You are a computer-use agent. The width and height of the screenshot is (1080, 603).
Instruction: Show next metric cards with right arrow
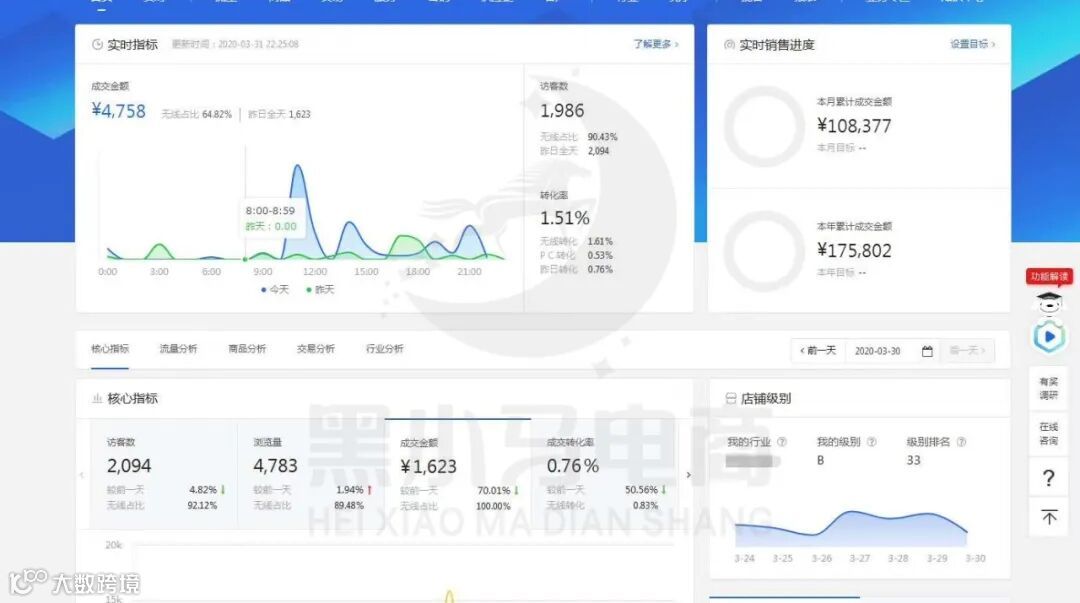click(688, 475)
